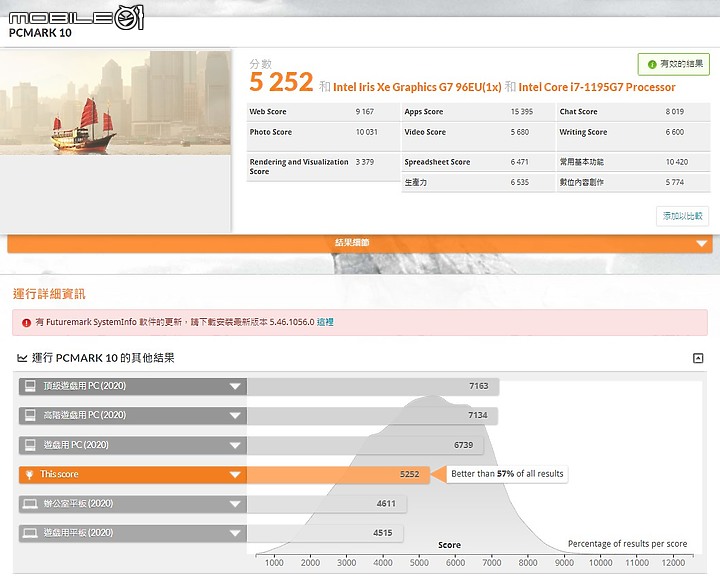Click desktop icon in 遊戲用 PC (2020) row
The width and height of the screenshot is (720, 582).
(x=30, y=445)
